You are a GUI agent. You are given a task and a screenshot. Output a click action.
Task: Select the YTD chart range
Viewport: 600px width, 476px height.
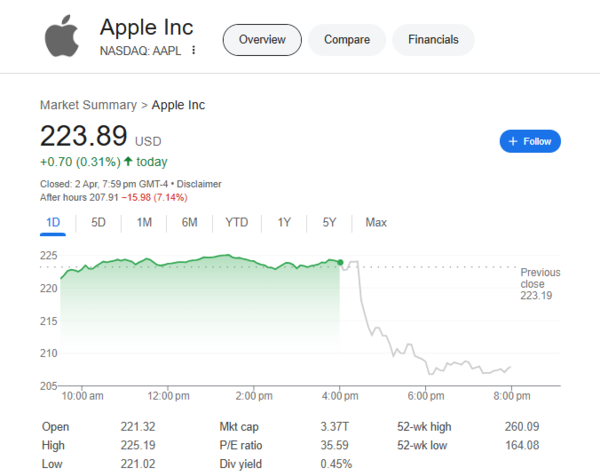[x=237, y=222]
